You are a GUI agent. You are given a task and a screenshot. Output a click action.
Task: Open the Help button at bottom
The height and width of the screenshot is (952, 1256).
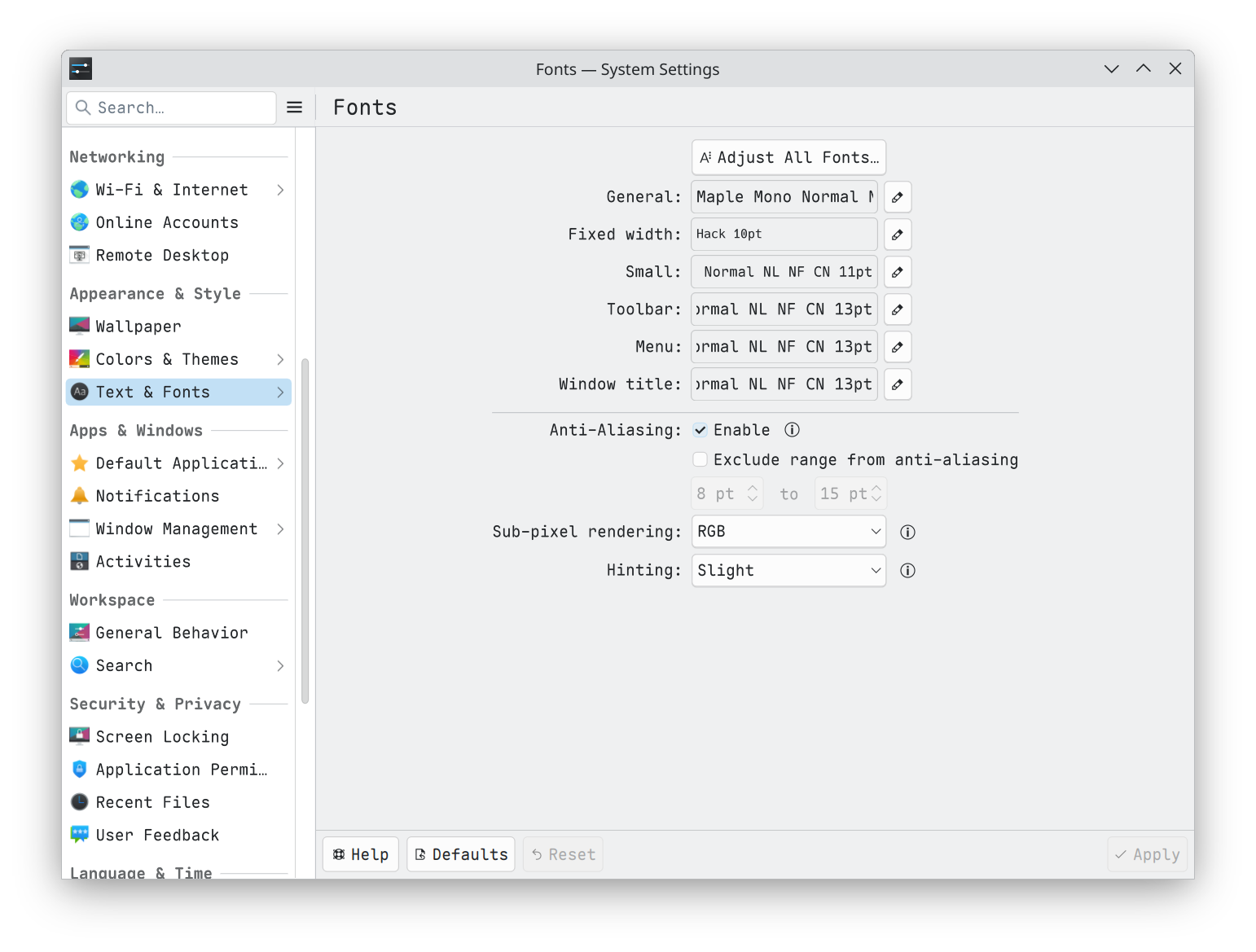(361, 854)
